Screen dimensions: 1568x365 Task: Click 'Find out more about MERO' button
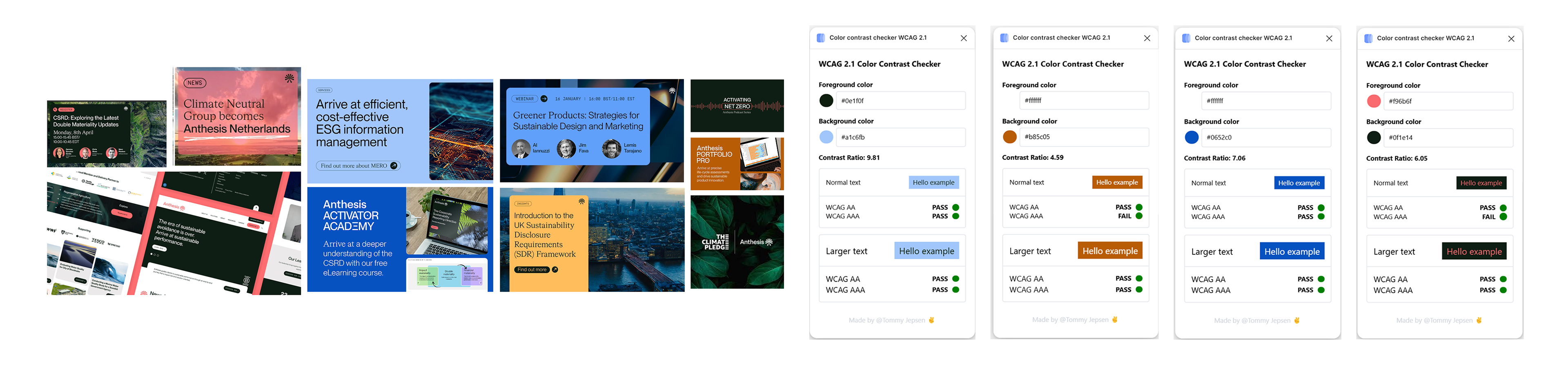(x=358, y=165)
